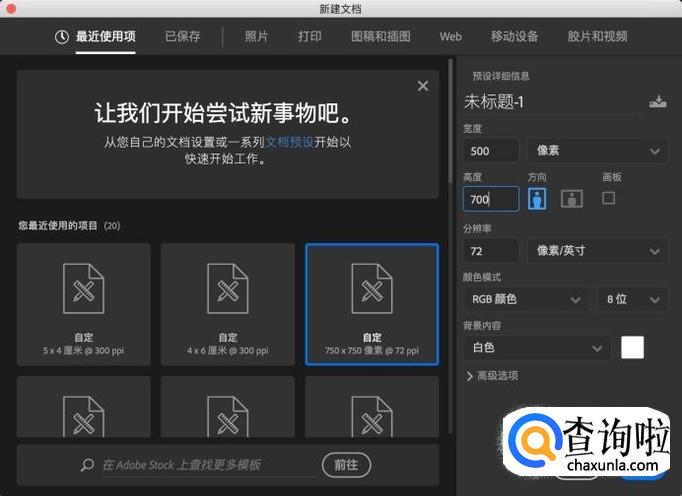Select the 4 x 6 厘米 preset icon
Screen dimensions: 682x496
(228, 289)
